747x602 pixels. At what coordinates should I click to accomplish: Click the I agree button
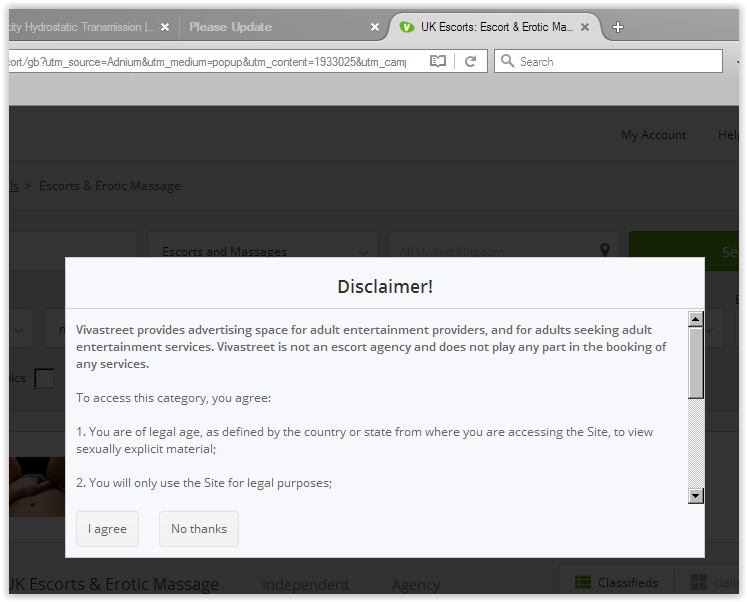point(107,528)
